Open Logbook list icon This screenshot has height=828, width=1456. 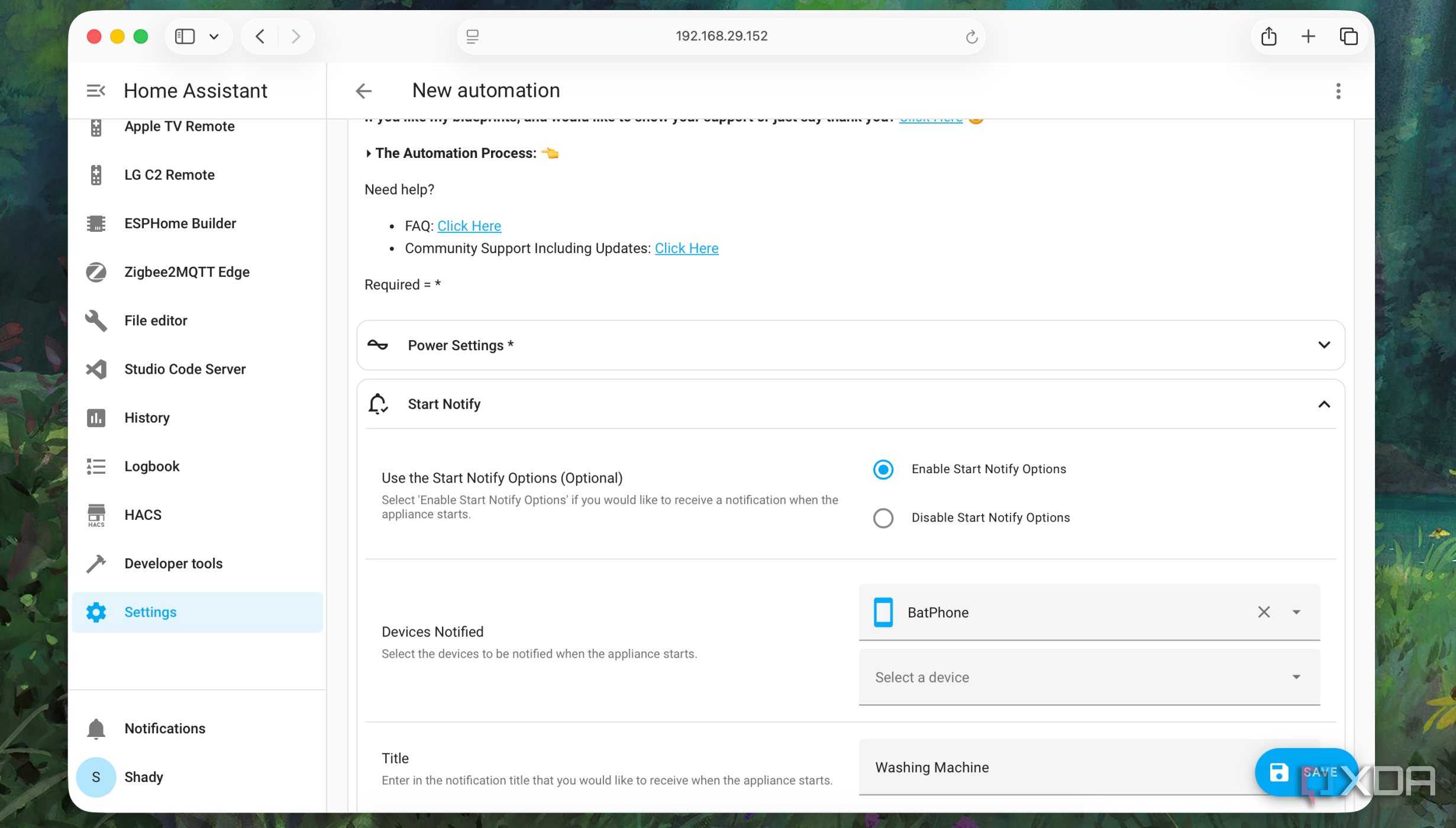coord(96,466)
